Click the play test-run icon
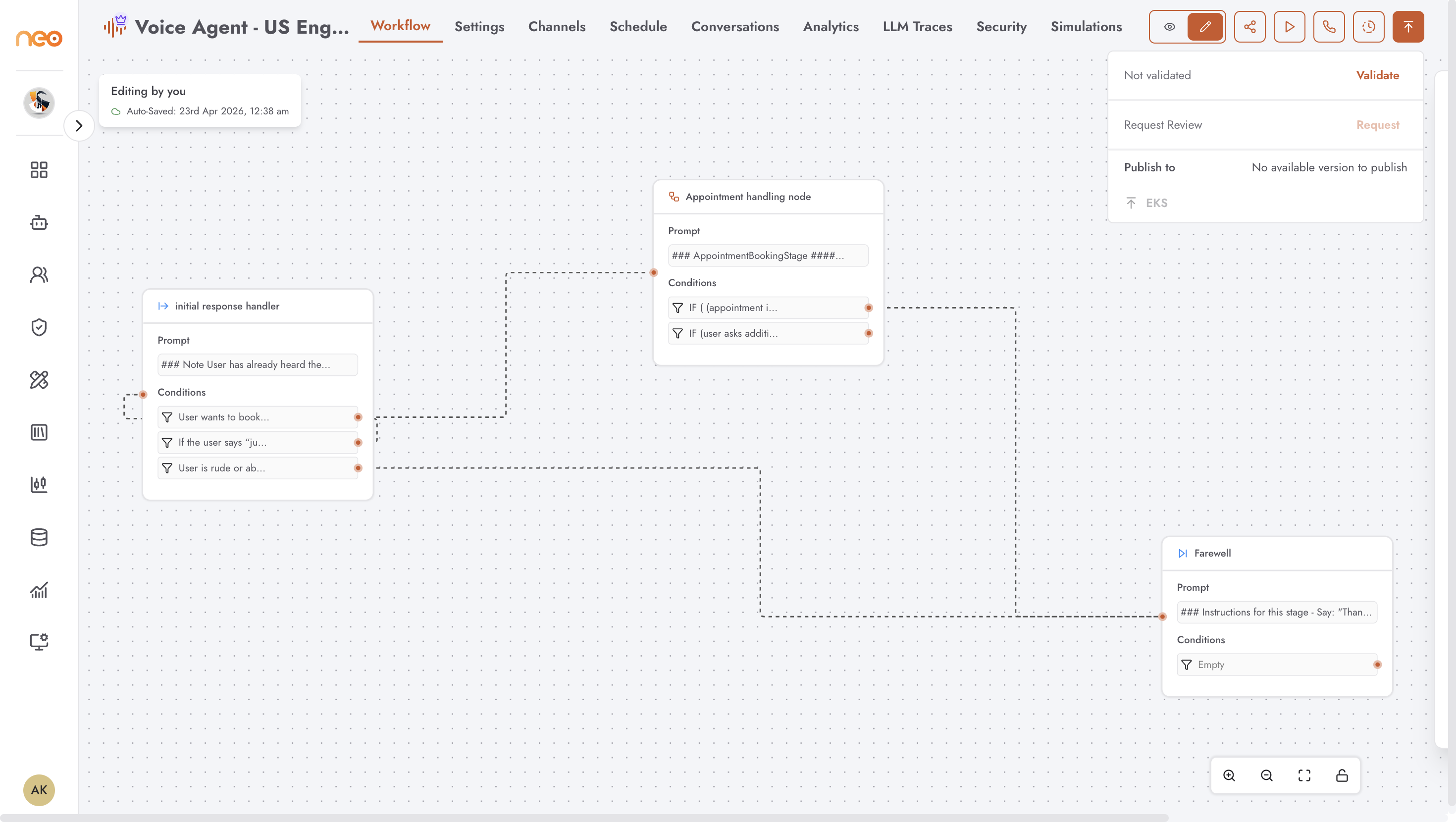 1289,27
